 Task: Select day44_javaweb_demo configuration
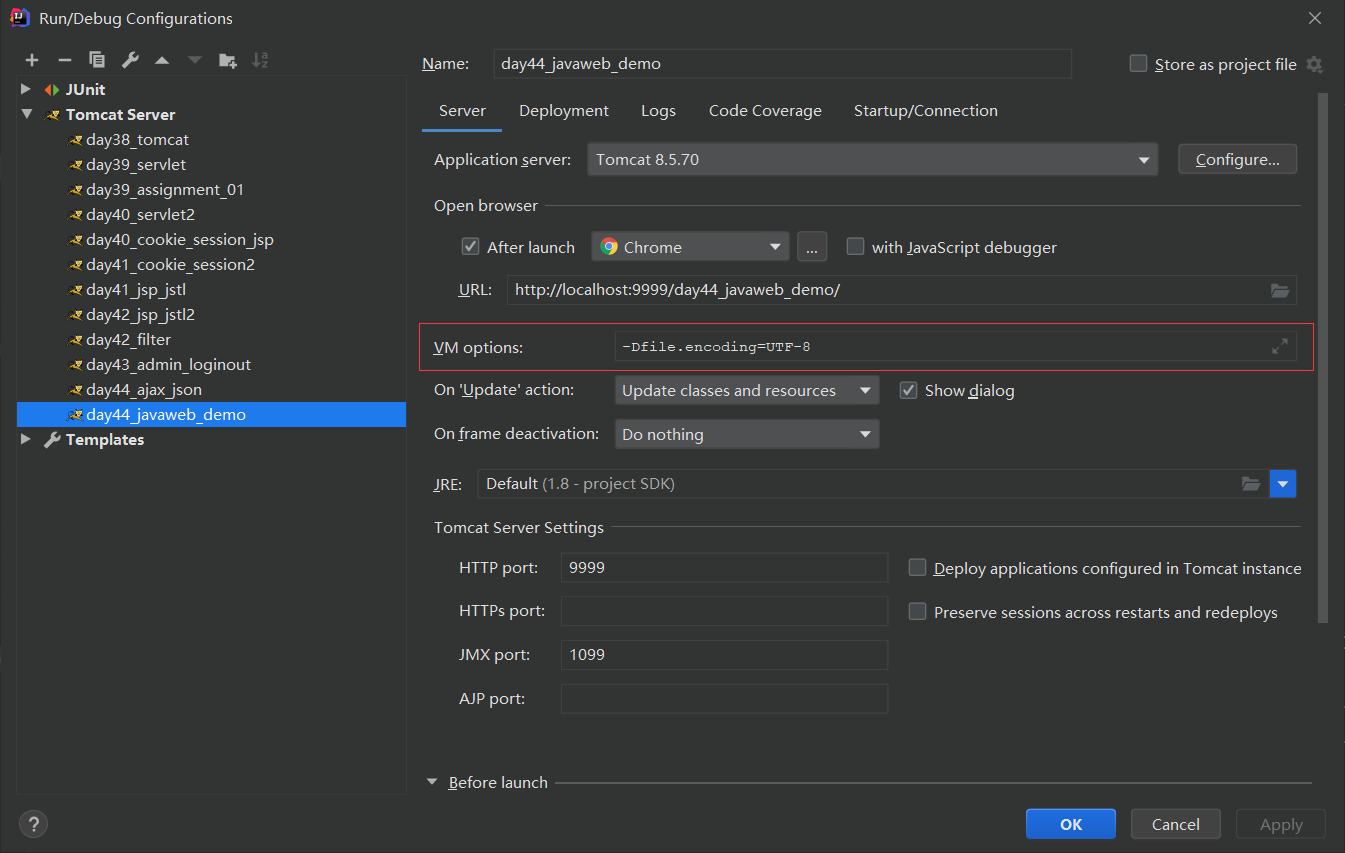tap(211, 414)
